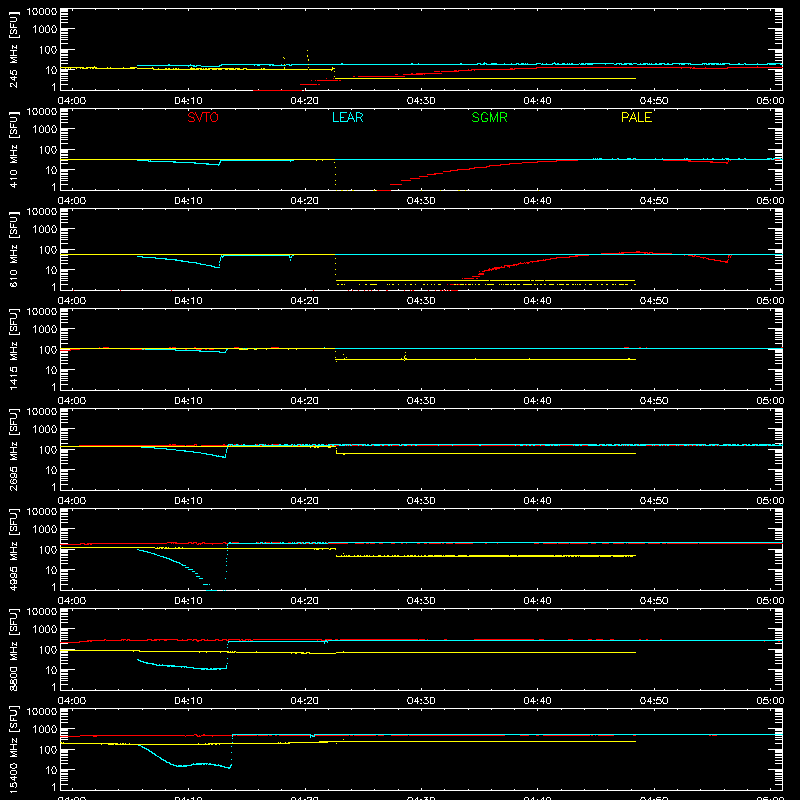This screenshot has width=800, height=800.
Task: Click the 04:10 time label of the 610 MHz plot
Action: [188, 301]
